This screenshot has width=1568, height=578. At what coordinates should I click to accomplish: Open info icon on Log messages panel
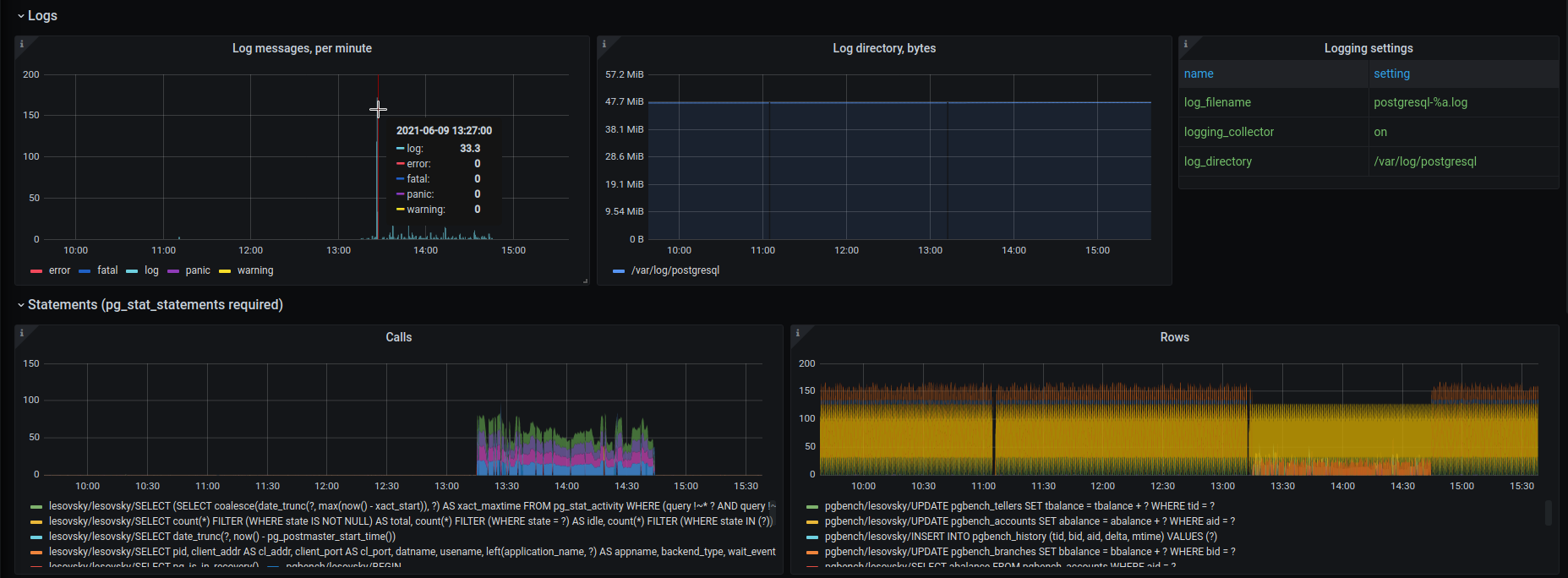coord(22,43)
